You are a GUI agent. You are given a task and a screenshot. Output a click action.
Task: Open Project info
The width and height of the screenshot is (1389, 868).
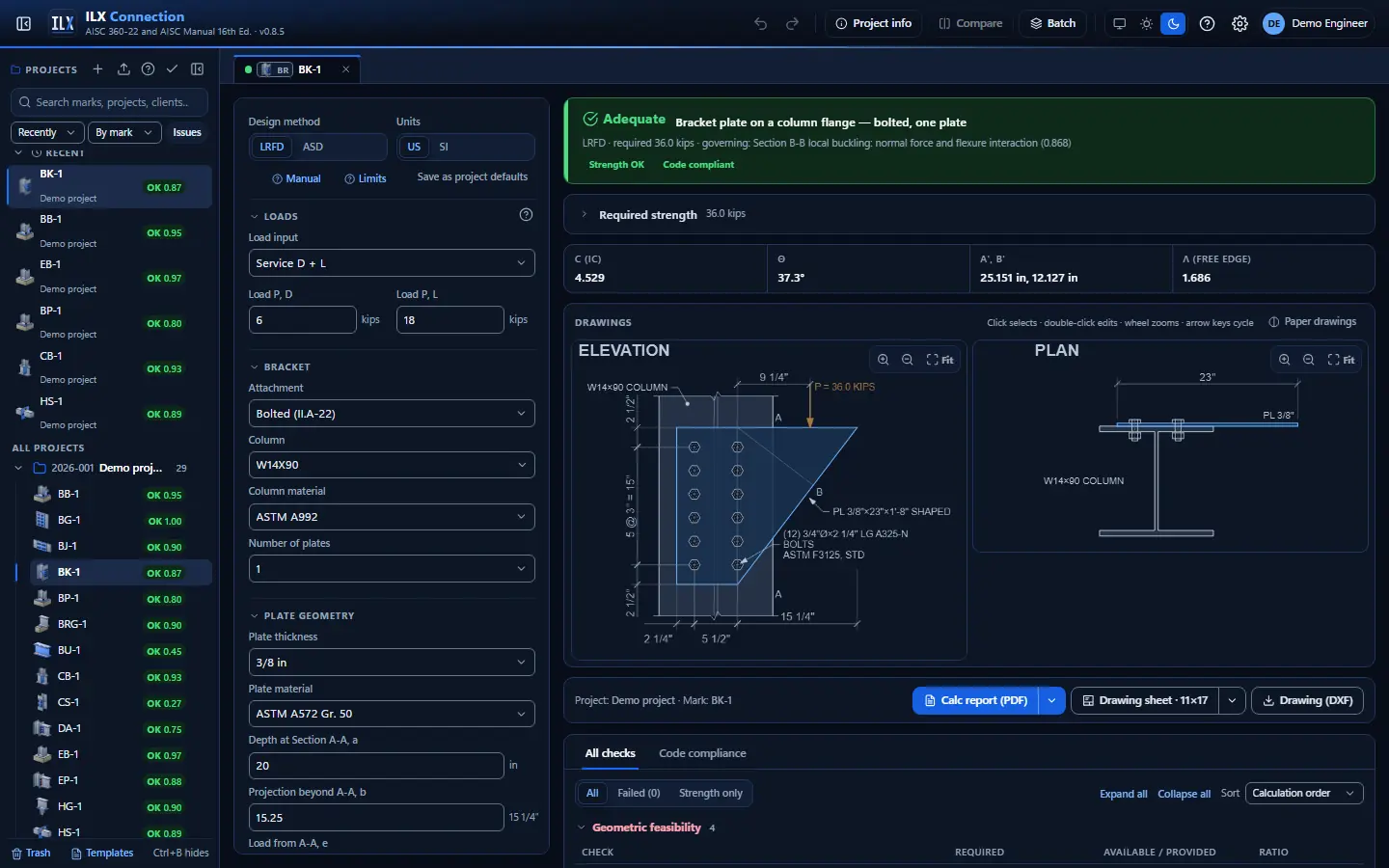pyautogui.click(x=873, y=23)
